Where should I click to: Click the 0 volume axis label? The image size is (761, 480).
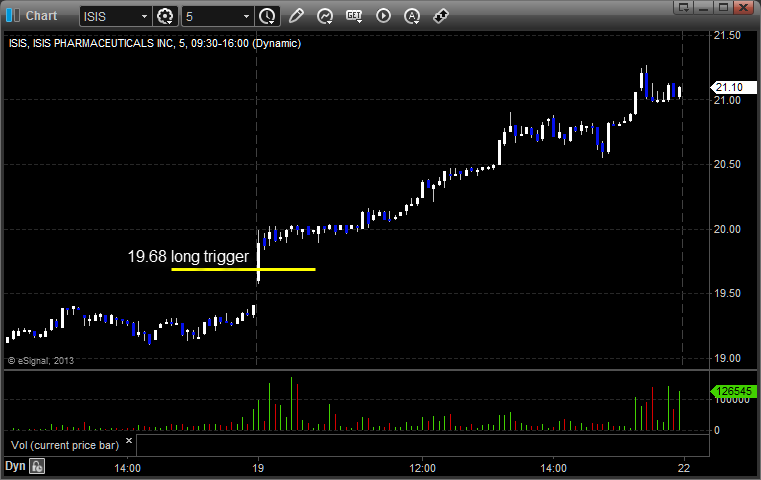[717, 430]
